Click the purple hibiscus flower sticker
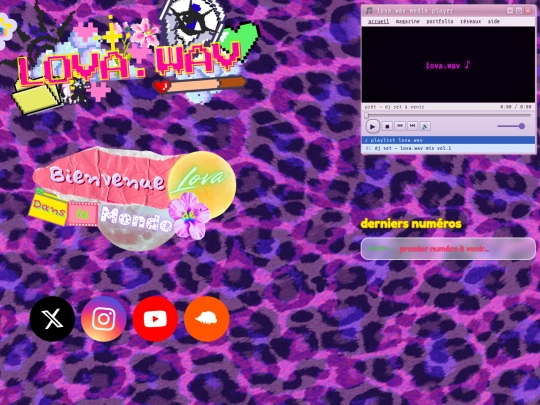Viewport: 540px width, 405px height. point(189,216)
